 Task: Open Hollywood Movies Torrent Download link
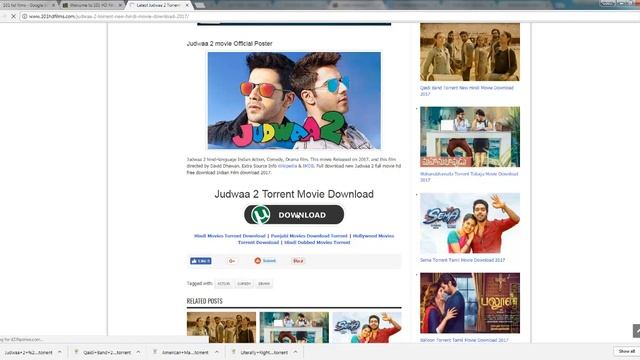[x=316, y=239]
